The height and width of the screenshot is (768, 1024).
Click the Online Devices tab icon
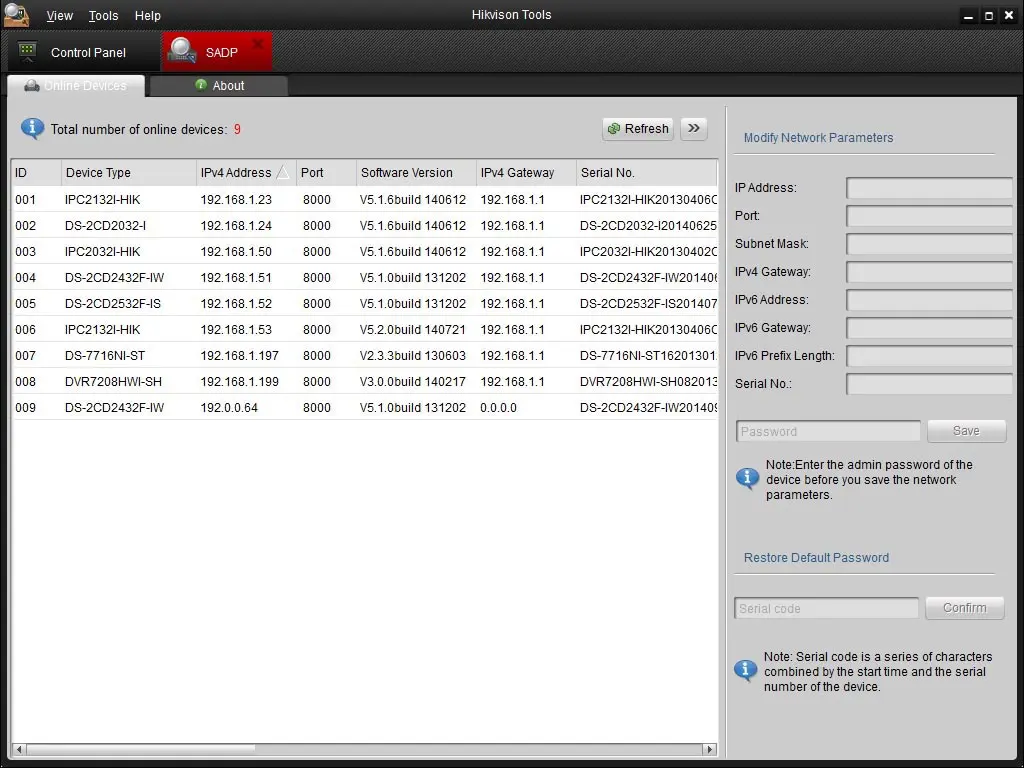(x=31, y=86)
